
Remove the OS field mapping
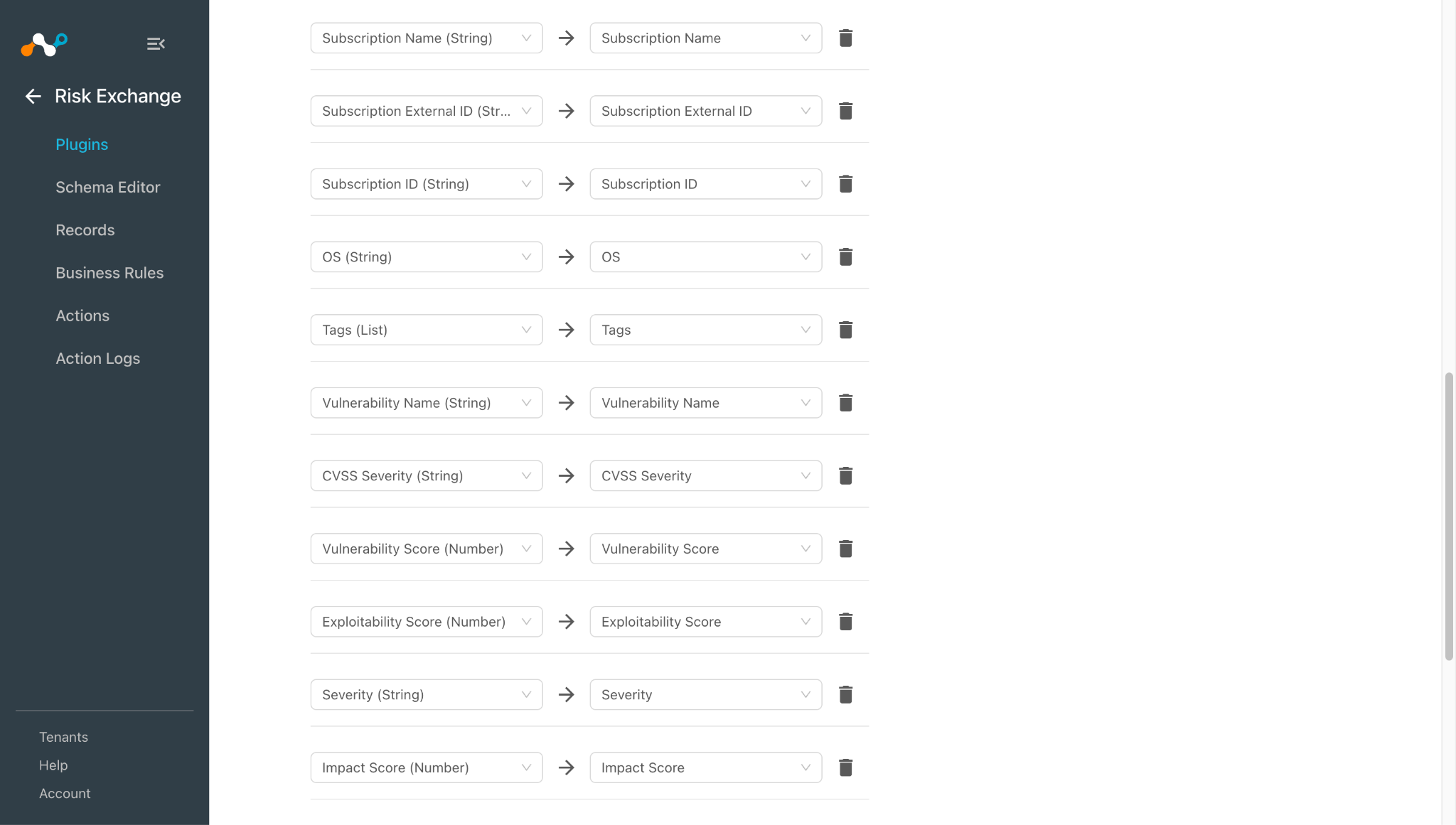point(845,257)
